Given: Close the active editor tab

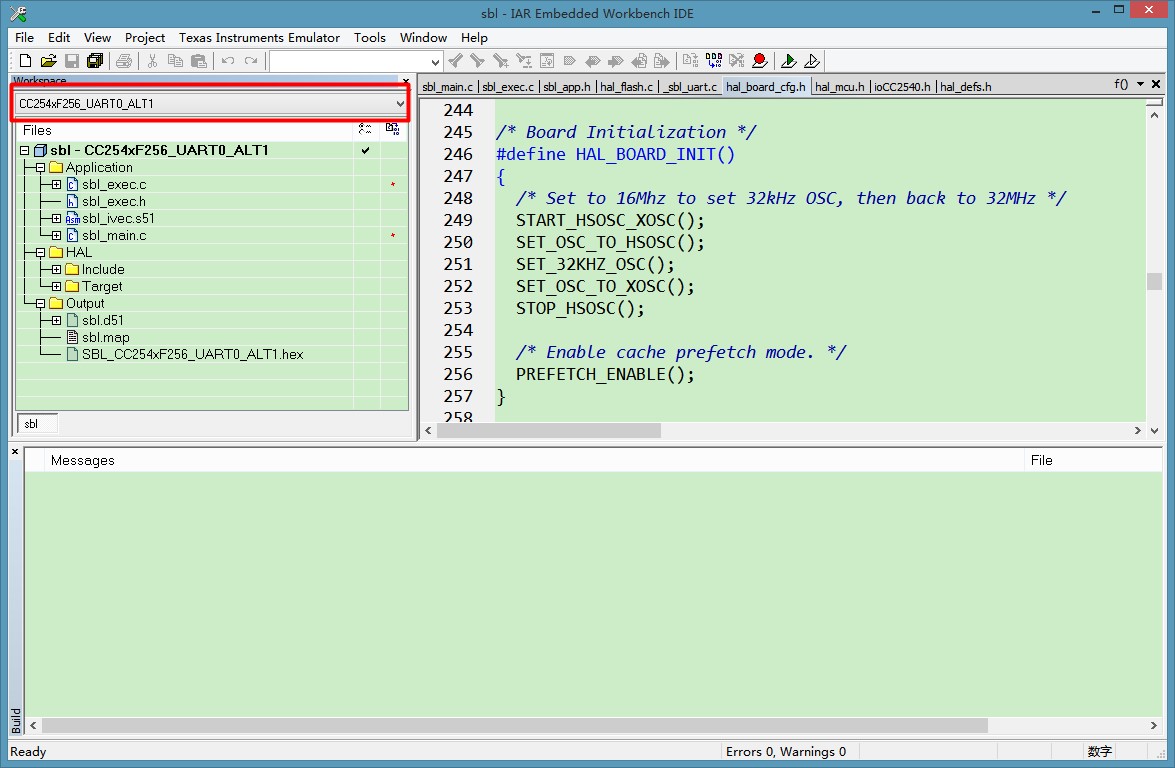Looking at the screenshot, I should click(x=1156, y=84).
